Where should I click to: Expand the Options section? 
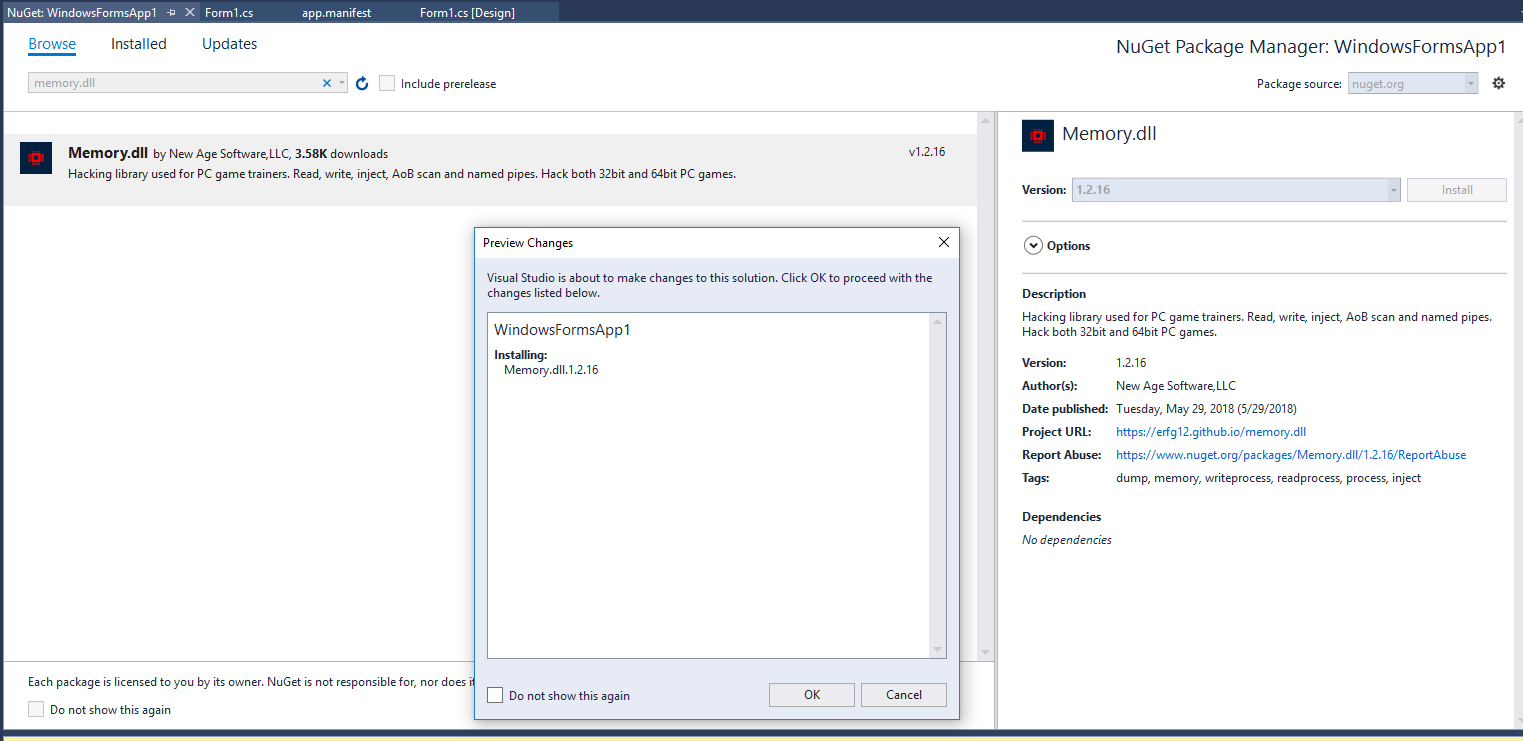pyautogui.click(x=1034, y=246)
